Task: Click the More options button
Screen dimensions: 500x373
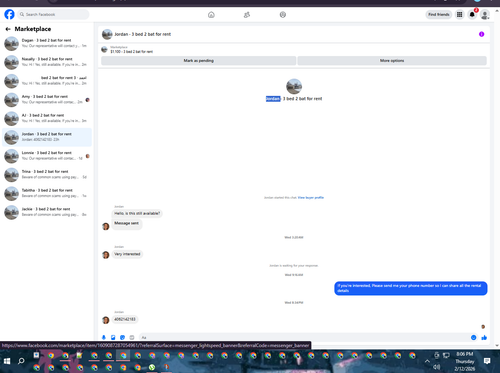Action: click(x=392, y=60)
